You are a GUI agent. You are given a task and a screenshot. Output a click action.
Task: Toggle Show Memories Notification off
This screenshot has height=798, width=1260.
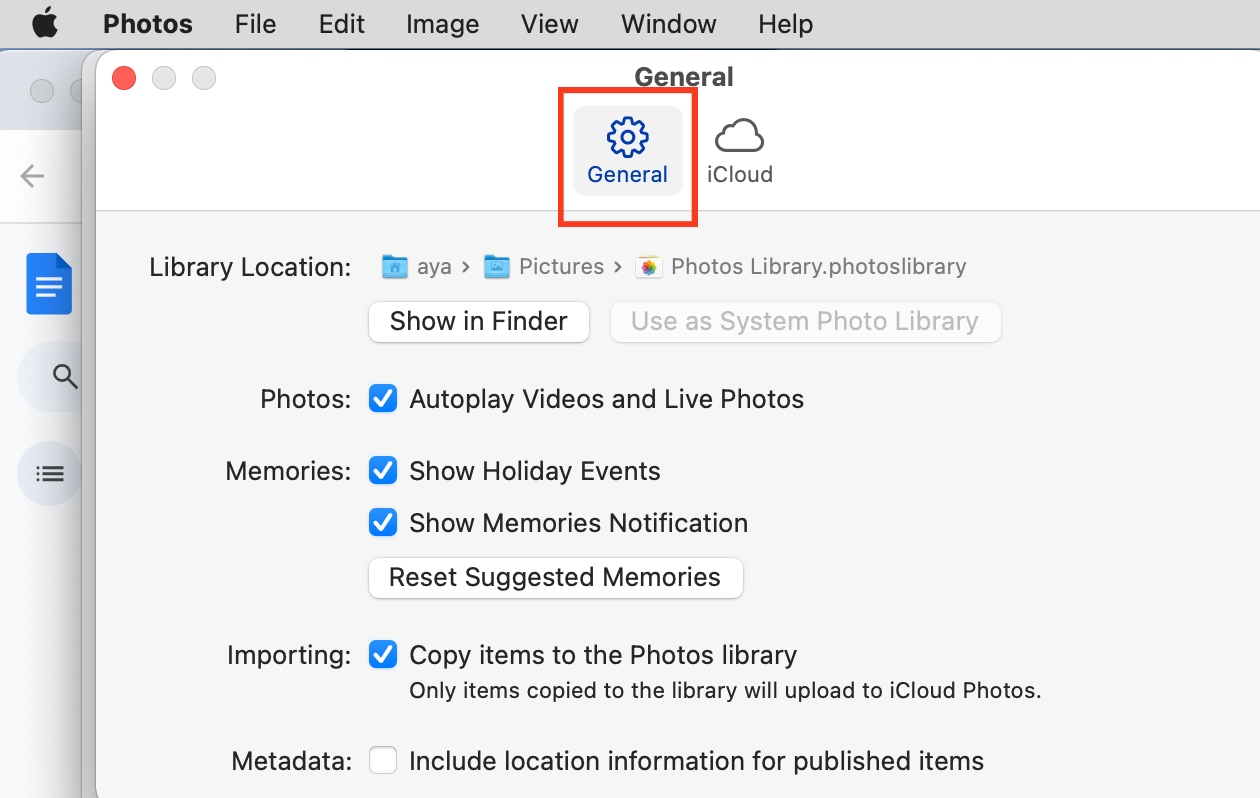click(x=383, y=522)
